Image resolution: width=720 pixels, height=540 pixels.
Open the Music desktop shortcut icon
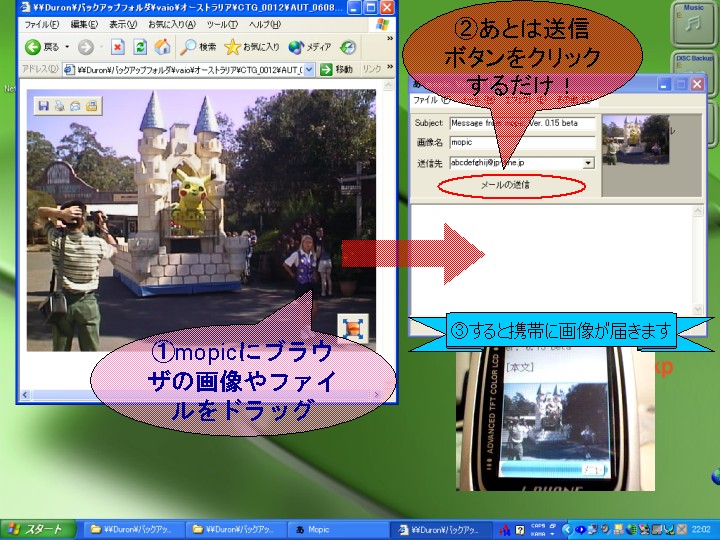click(x=693, y=24)
